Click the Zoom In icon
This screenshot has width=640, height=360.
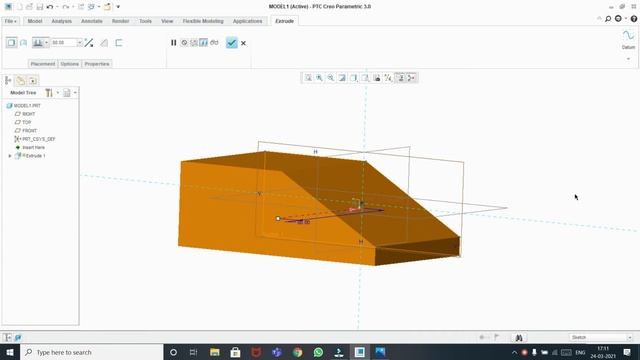tap(319, 78)
